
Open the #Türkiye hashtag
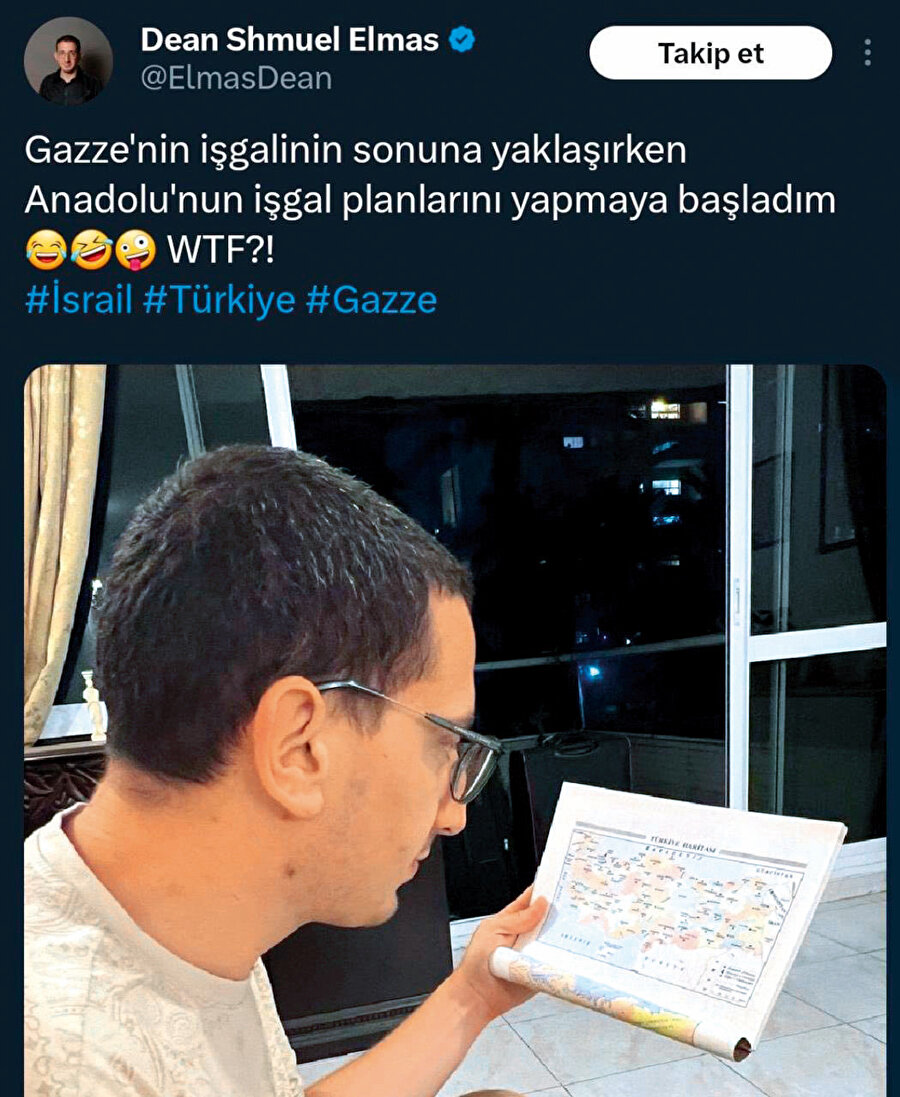(219, 300)
